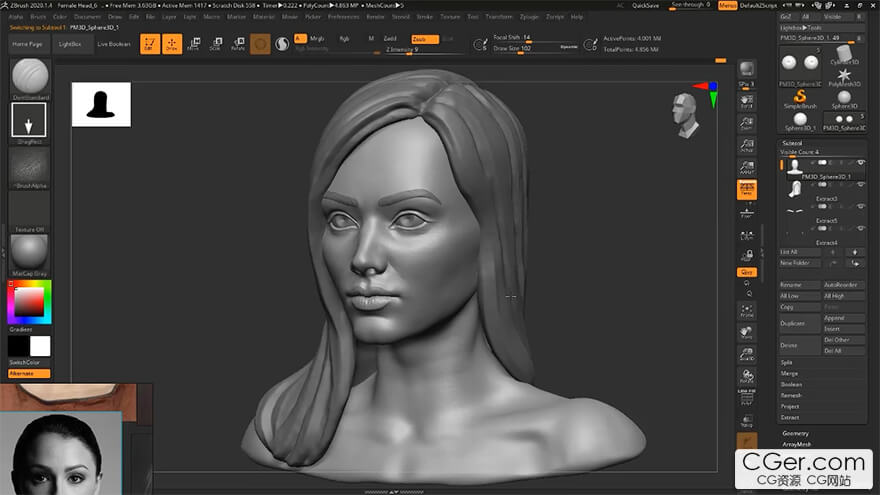Toggle local symmetry L.Sym button
880x495 pixels.
coord(746,236)
